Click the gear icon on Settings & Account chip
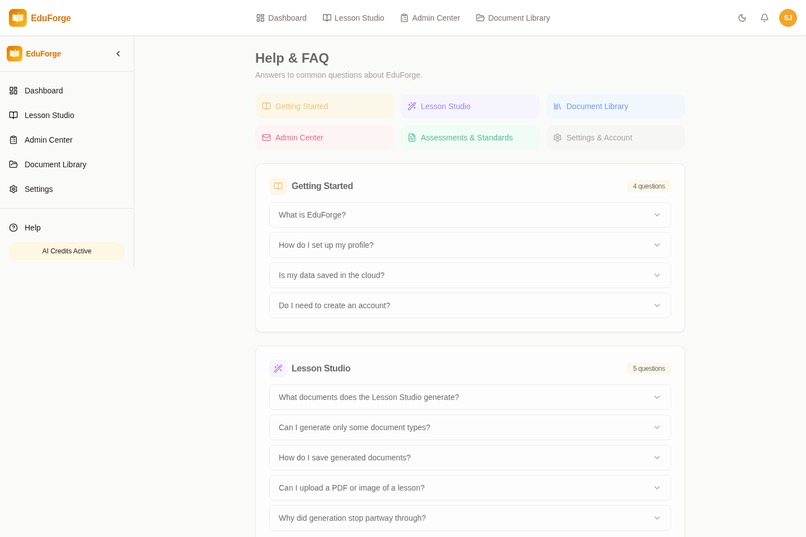Image resolution: width=806 pixels, height=537 pixels. pyautogui.click(x=557, y=138)
